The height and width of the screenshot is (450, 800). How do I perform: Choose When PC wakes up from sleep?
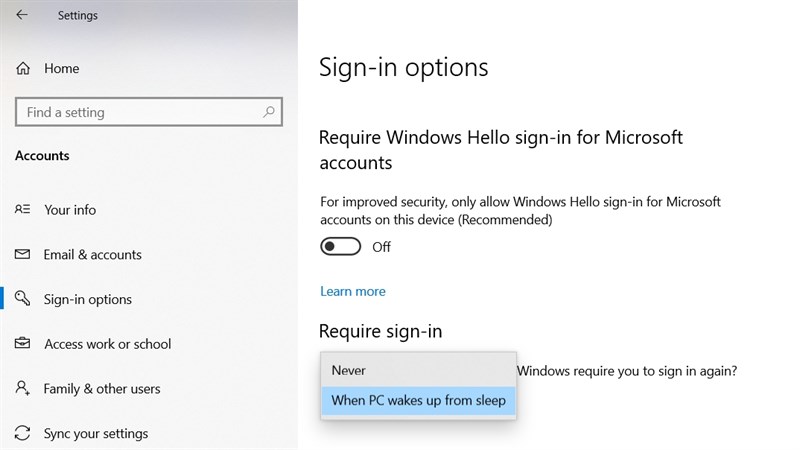tap(419, 401)
